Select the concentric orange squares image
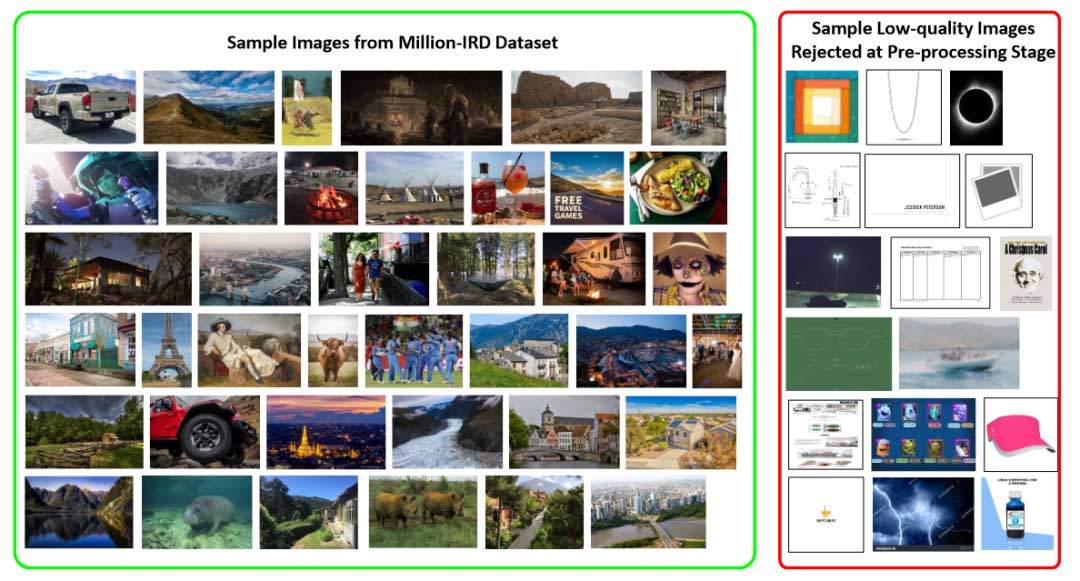The image size is (1080, 581). point(821,107)
